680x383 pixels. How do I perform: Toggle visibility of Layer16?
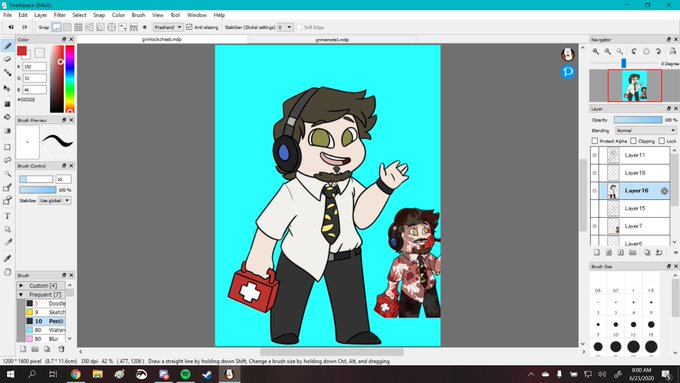(x=595, y=190)
